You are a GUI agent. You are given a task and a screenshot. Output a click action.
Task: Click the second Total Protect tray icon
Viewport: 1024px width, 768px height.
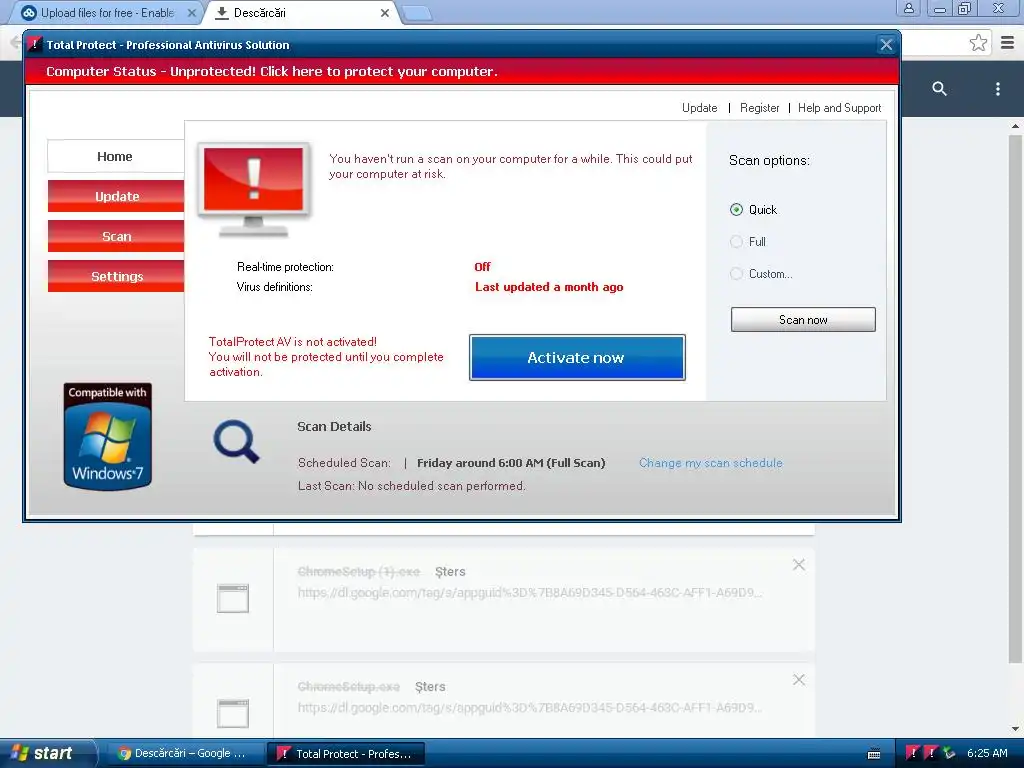pos(931,753)
